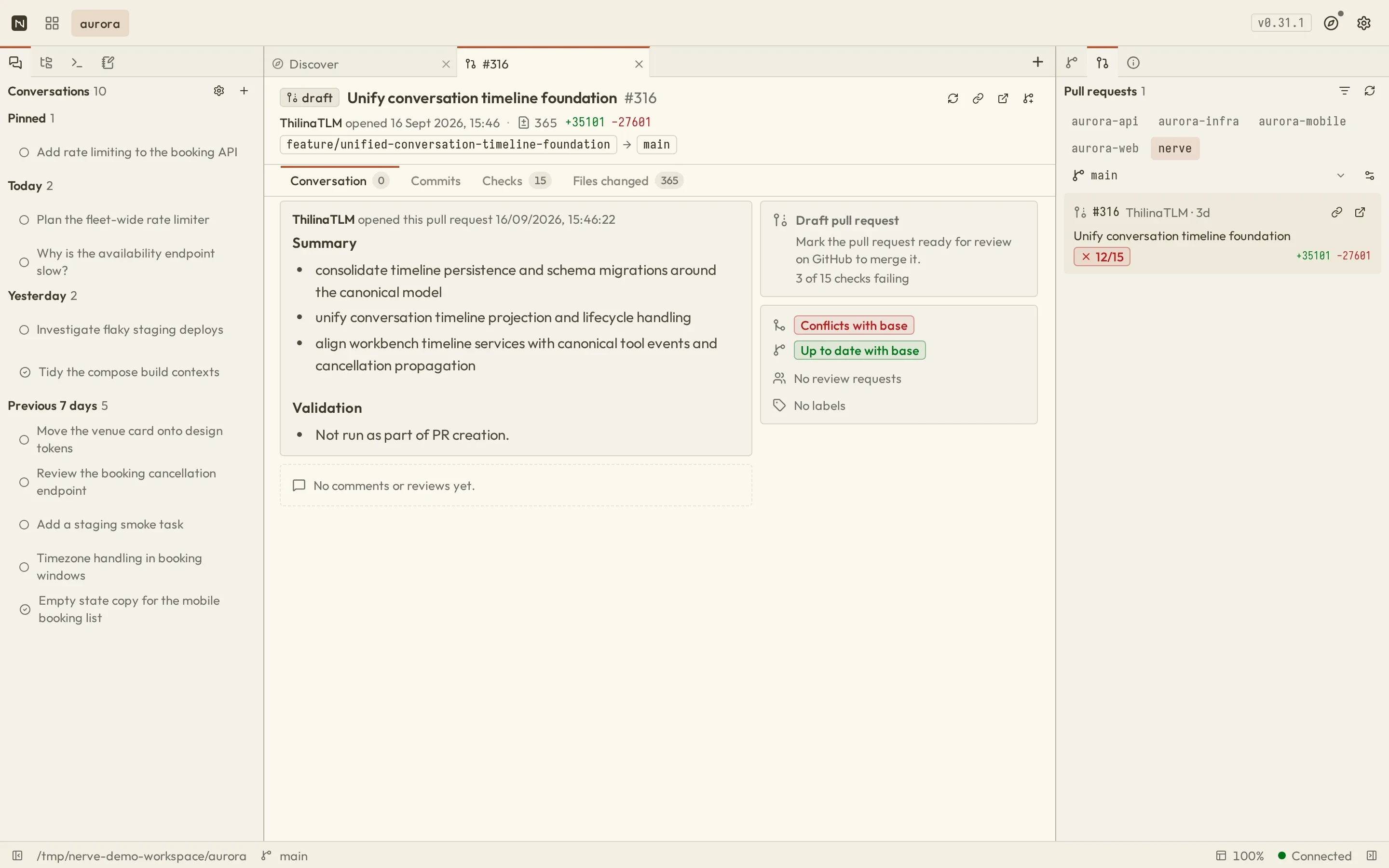1389x868 pixels.
Task: Copy the link to PR #316 from its header
Action: click(x=978, y=99)
